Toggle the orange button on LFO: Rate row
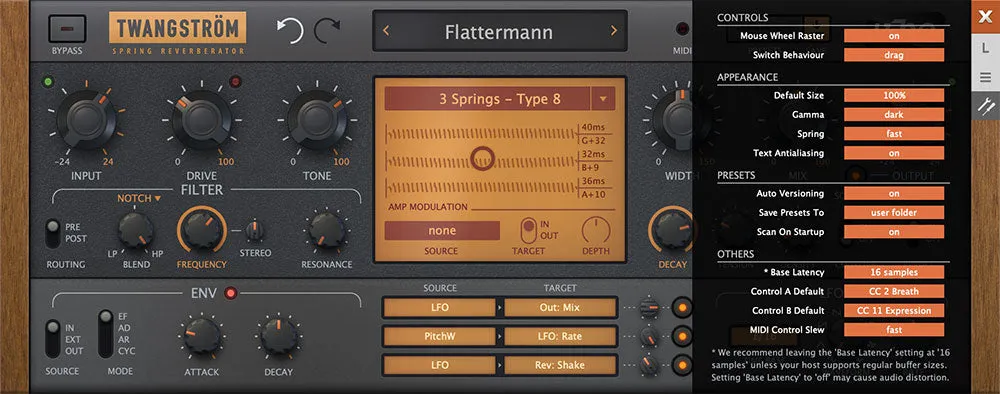 [x=682, y=336]
